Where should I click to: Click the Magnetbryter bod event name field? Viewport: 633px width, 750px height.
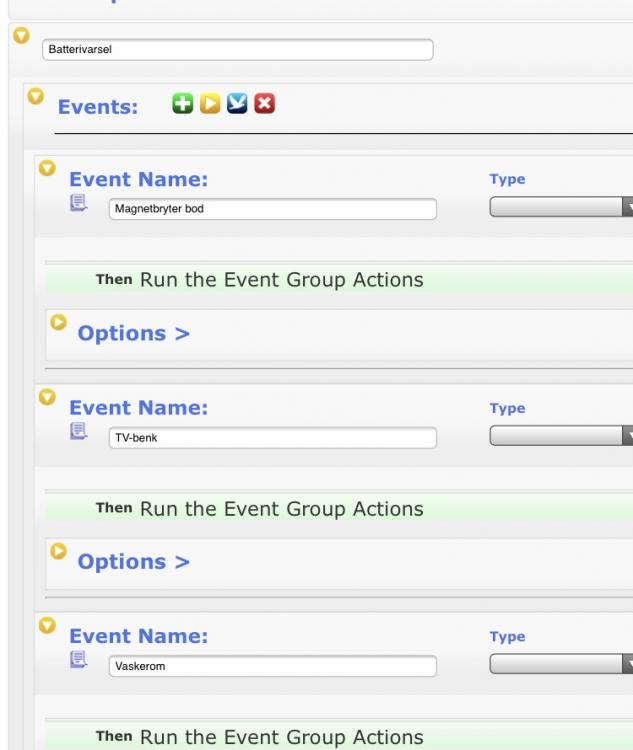[x=271, y=209]
